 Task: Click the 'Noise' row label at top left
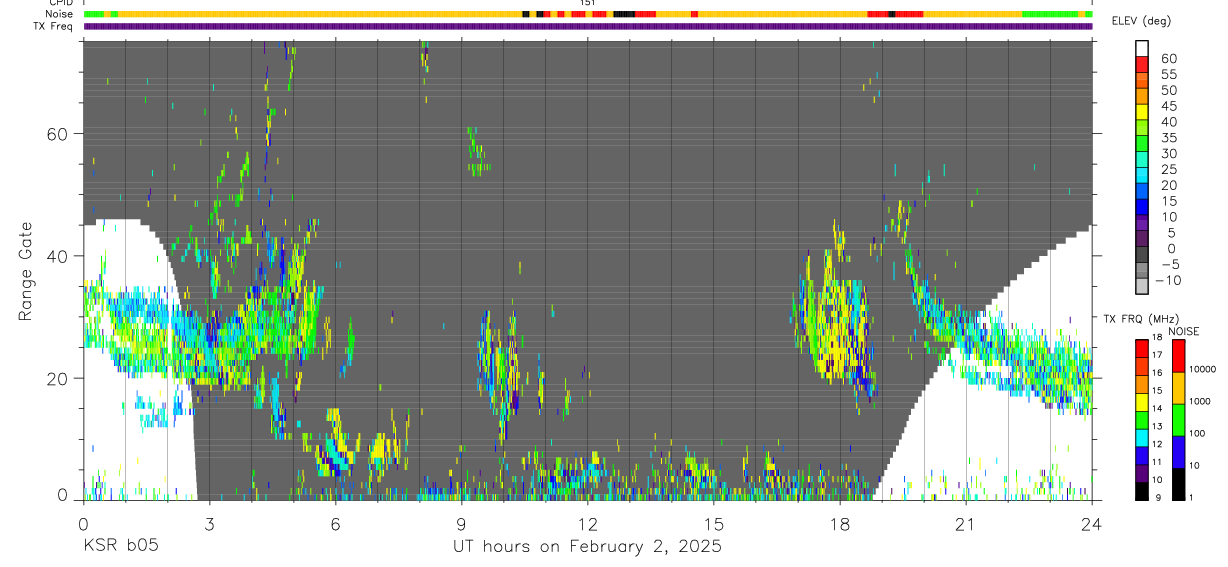(x=60, y=14)
